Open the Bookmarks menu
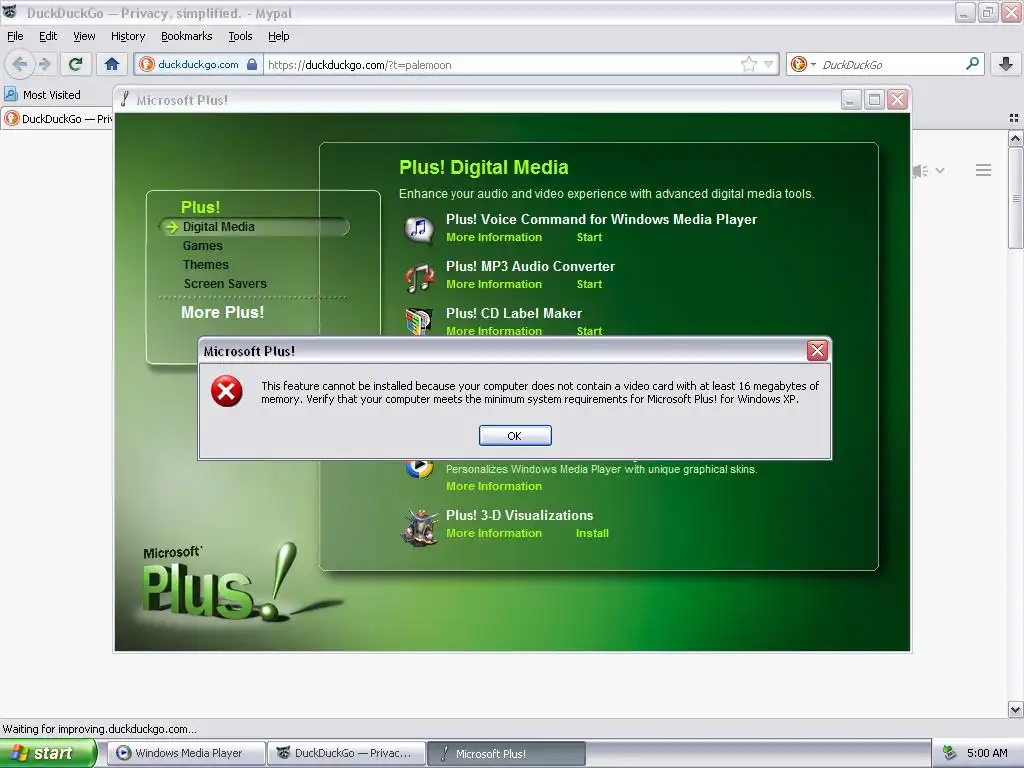 point(186,36)
